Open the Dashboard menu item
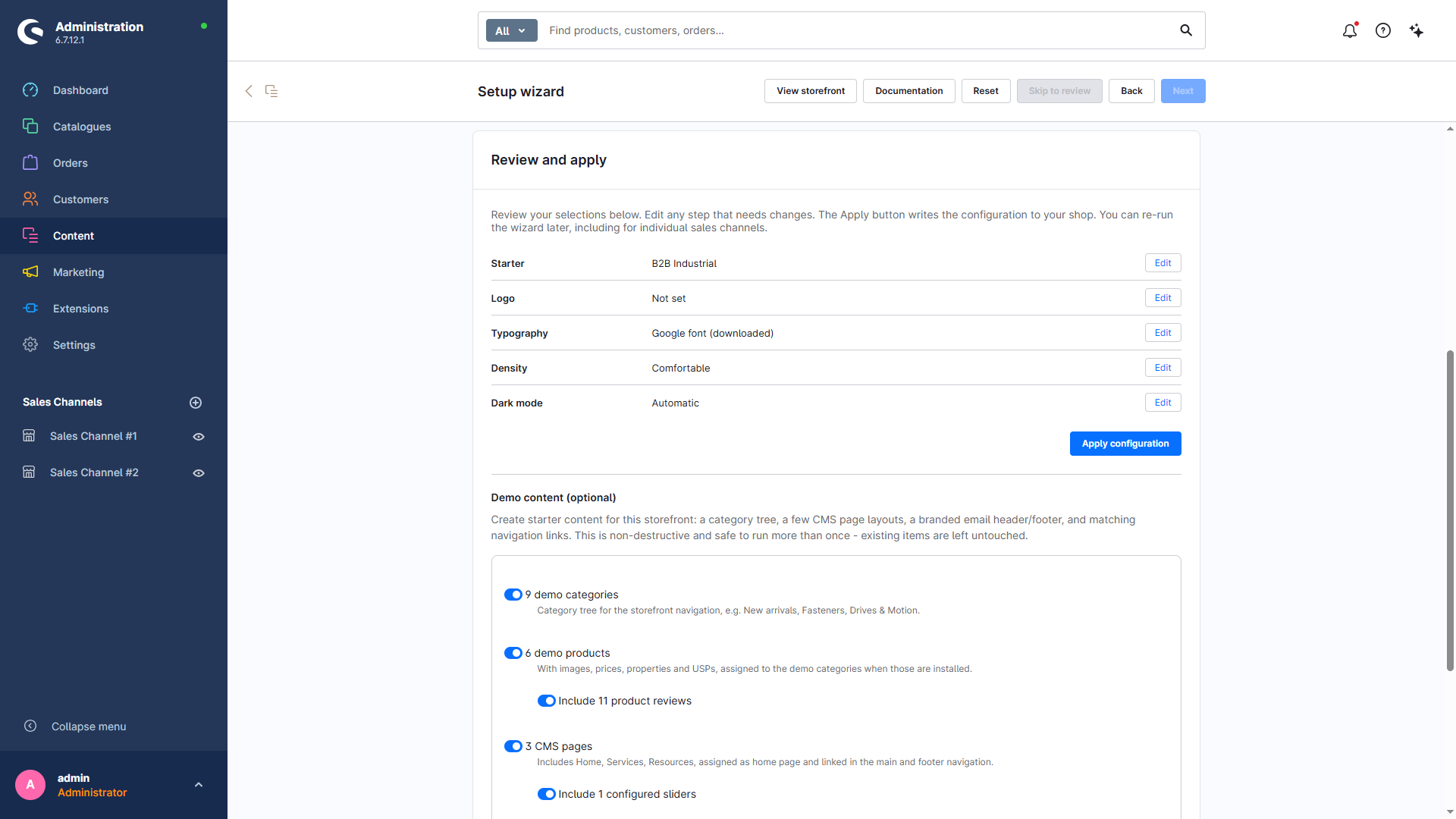This screenshot has width=1456, height=819. click(x=114, y=90)
